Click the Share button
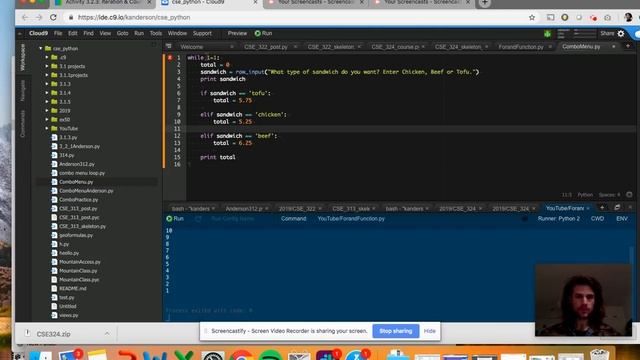This screenshot has width=640, height=360. (x=607, y=33)
